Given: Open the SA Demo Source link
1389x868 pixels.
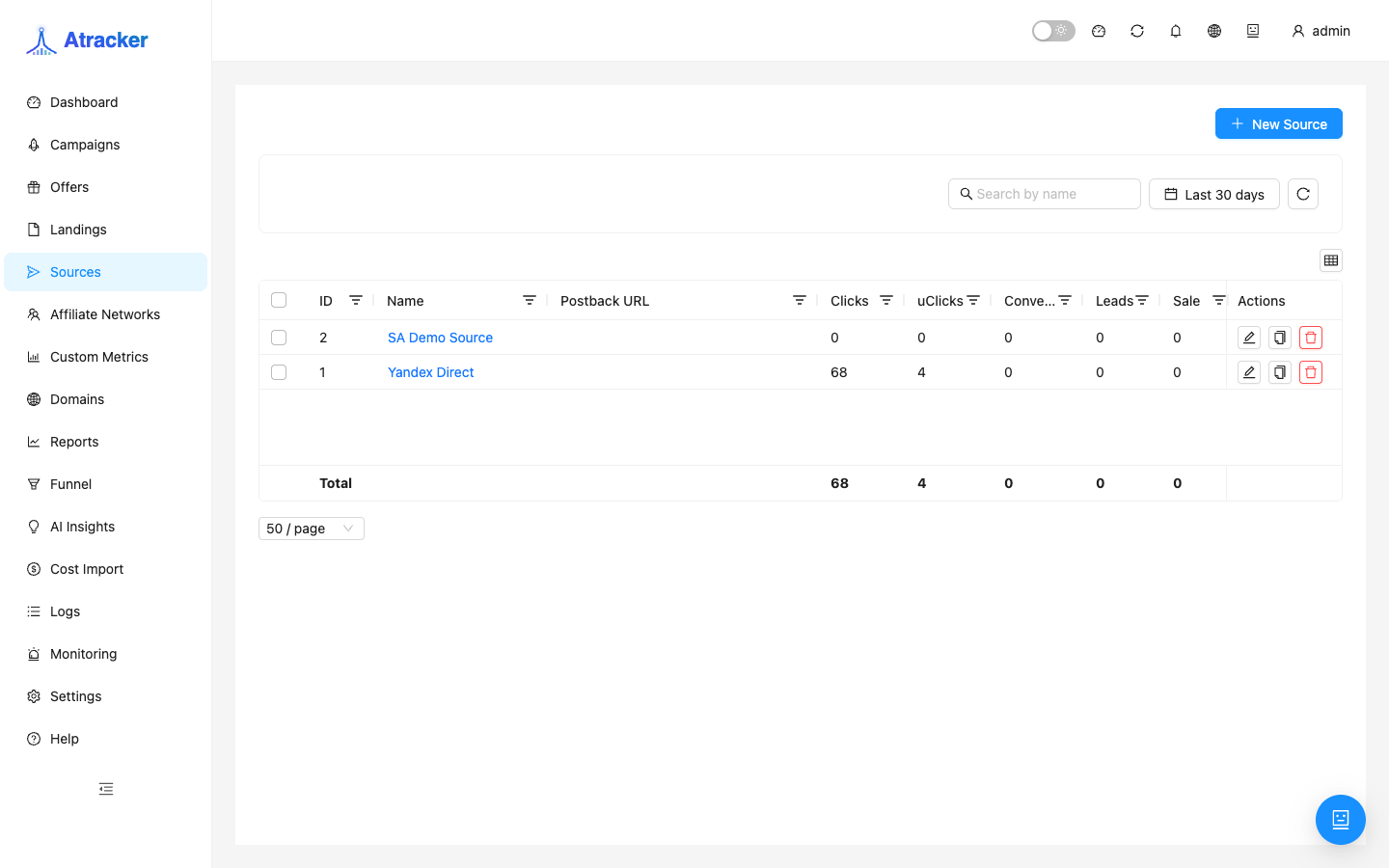Looking at the screenshot, I should 440,338.
